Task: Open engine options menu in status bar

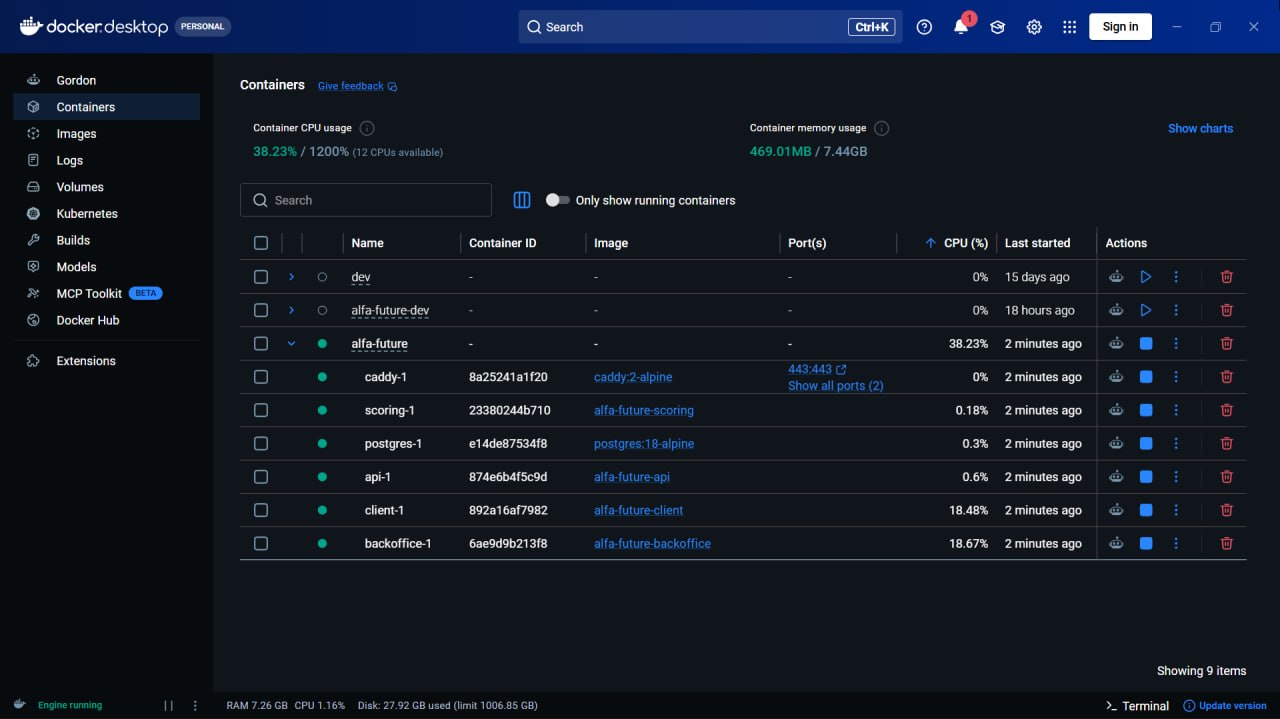Action: (195, 705)
